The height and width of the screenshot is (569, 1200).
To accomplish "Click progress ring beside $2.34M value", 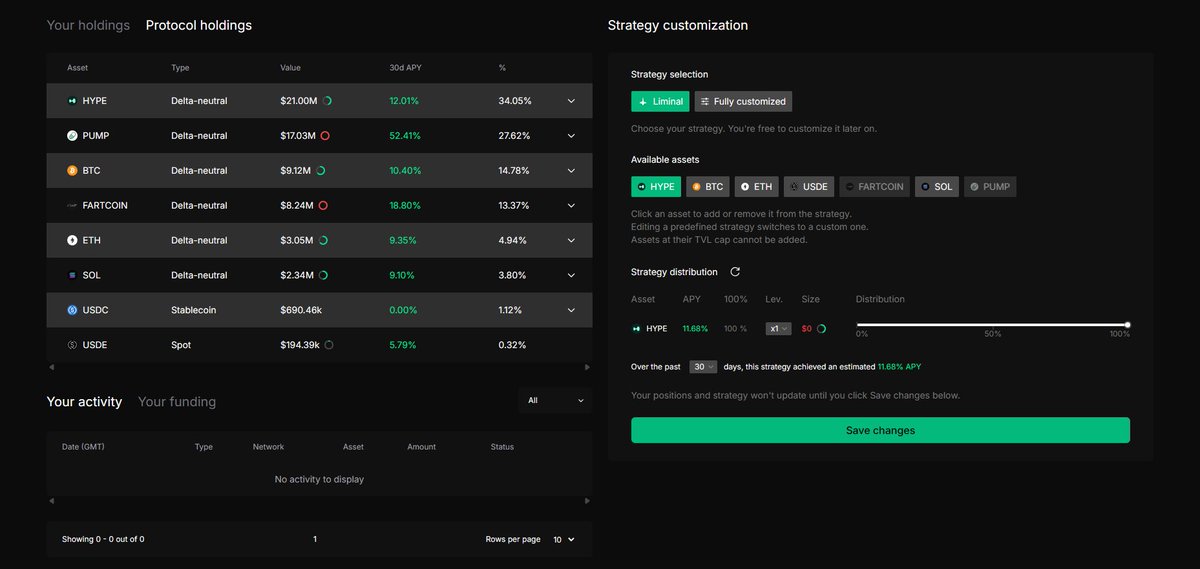I will point(323,275).
